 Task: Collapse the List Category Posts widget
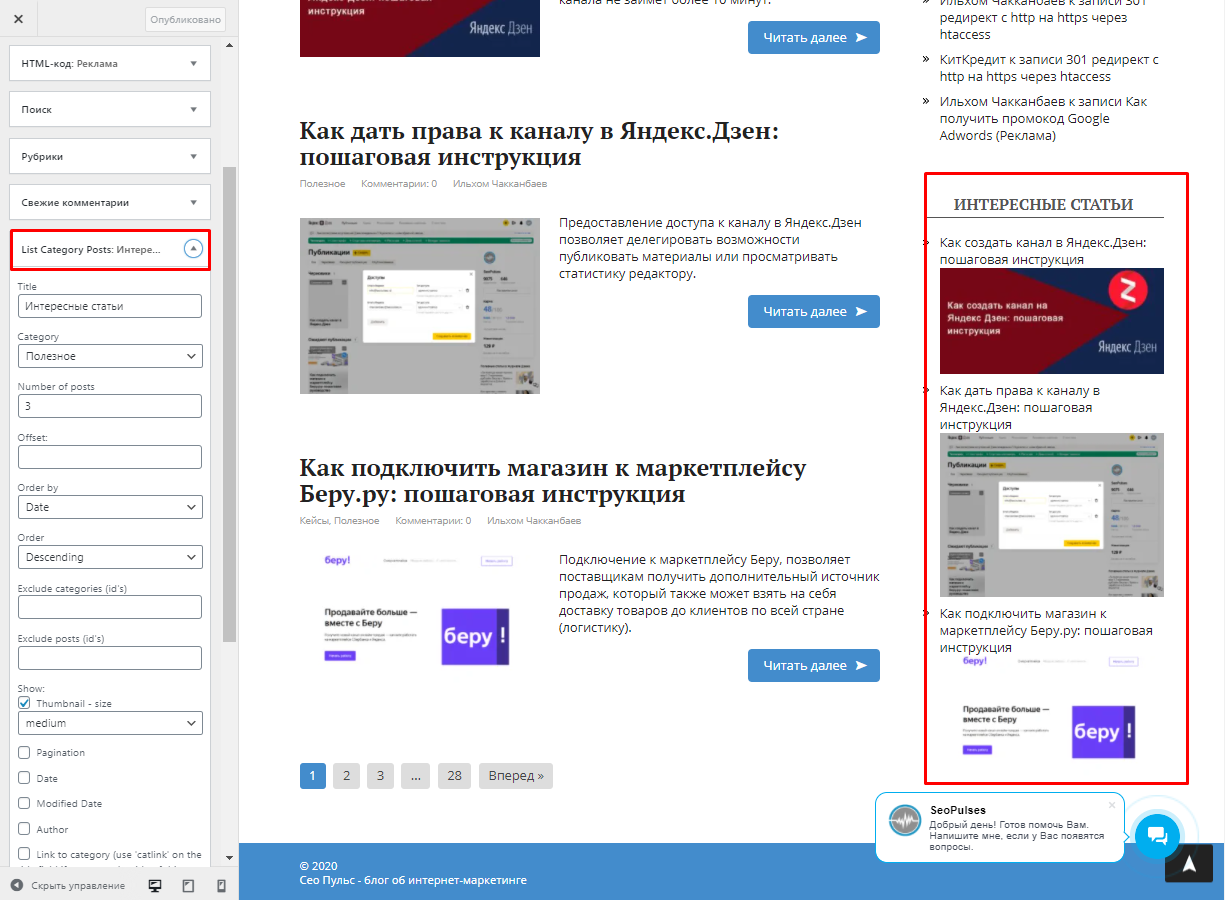click(194, 249)
